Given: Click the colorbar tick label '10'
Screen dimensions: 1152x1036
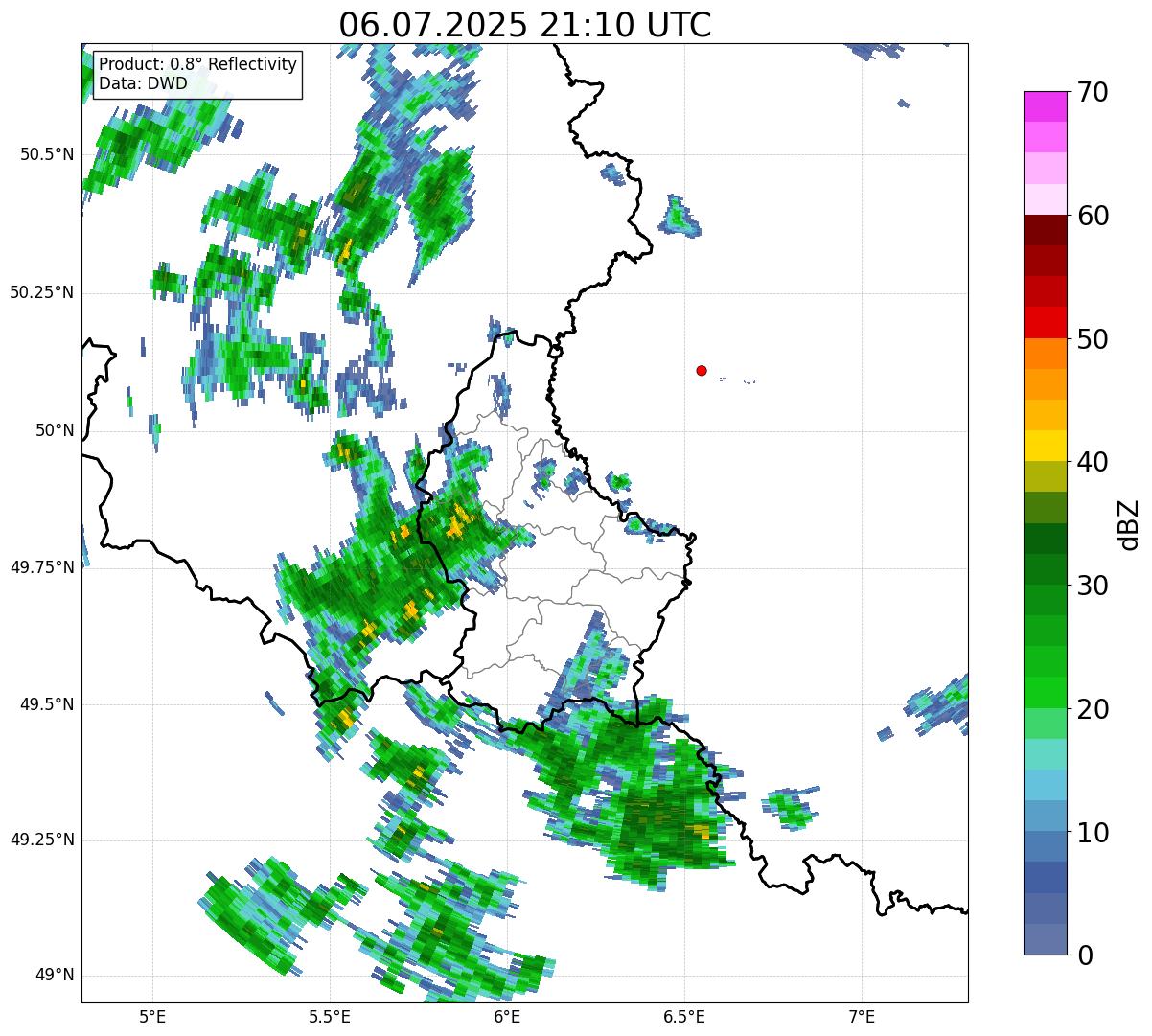Looking at the screenshot, I should pyautogui.click(x=1092, y=832).
